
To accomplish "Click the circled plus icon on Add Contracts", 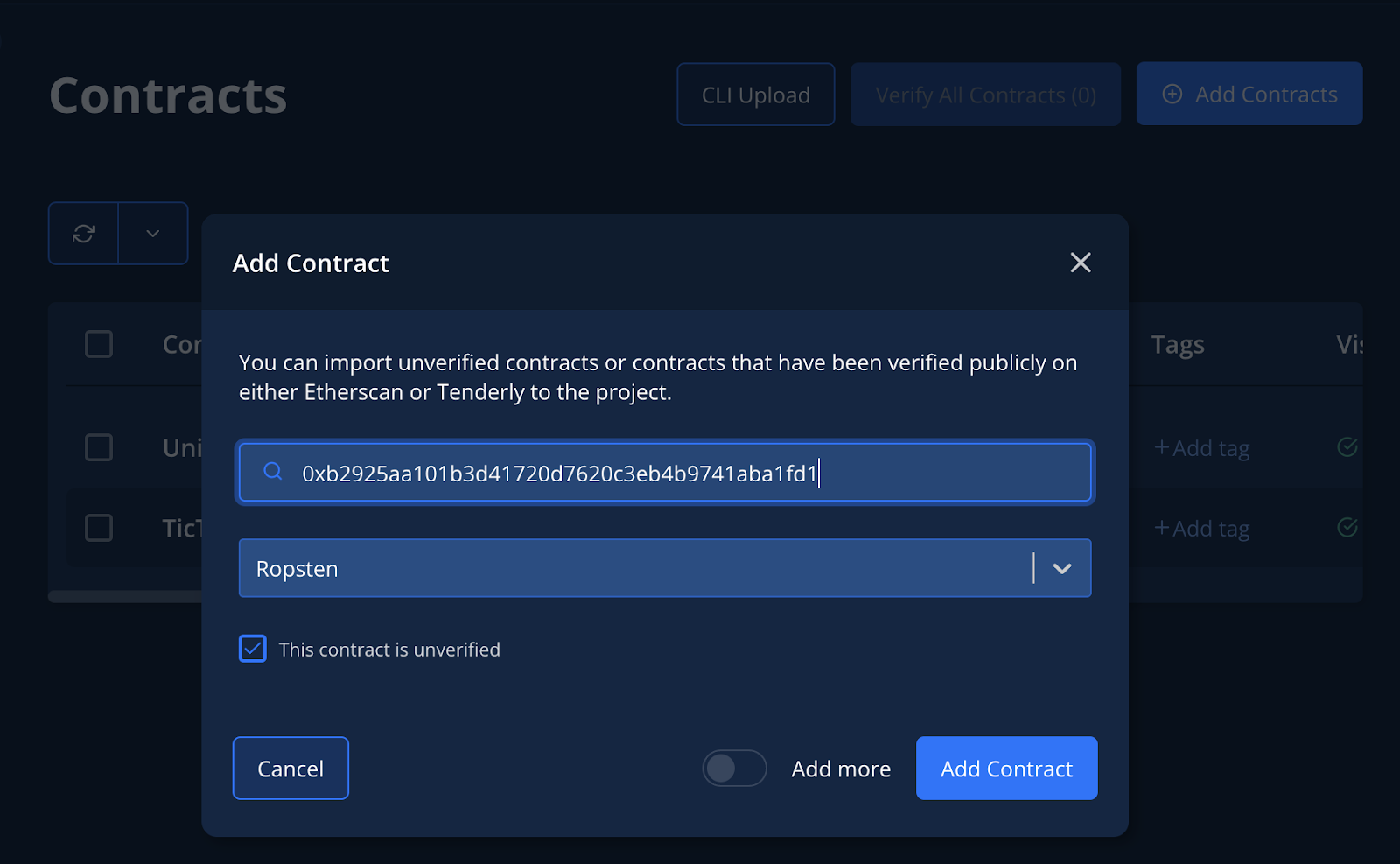I will (1172, 94).
